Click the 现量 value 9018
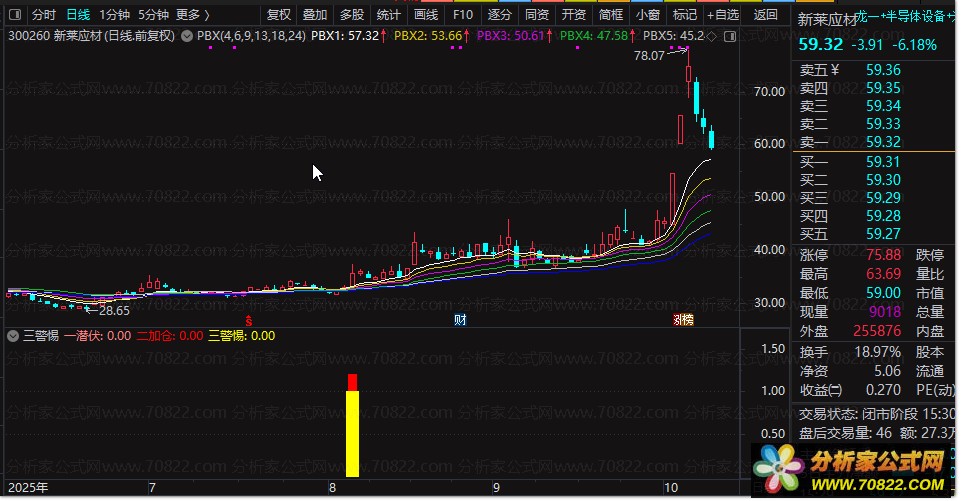The width and height of the screenshot is (961, 501). [885, 312]
